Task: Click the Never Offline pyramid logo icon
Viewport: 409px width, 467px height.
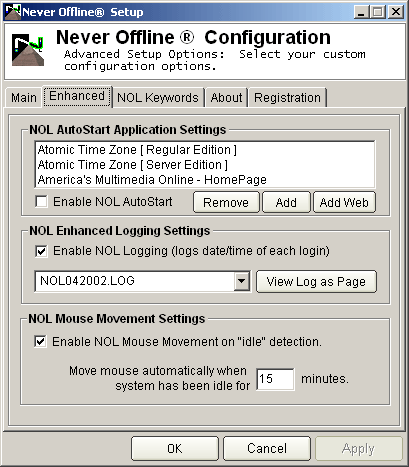Action: click(x=28, y=49)
